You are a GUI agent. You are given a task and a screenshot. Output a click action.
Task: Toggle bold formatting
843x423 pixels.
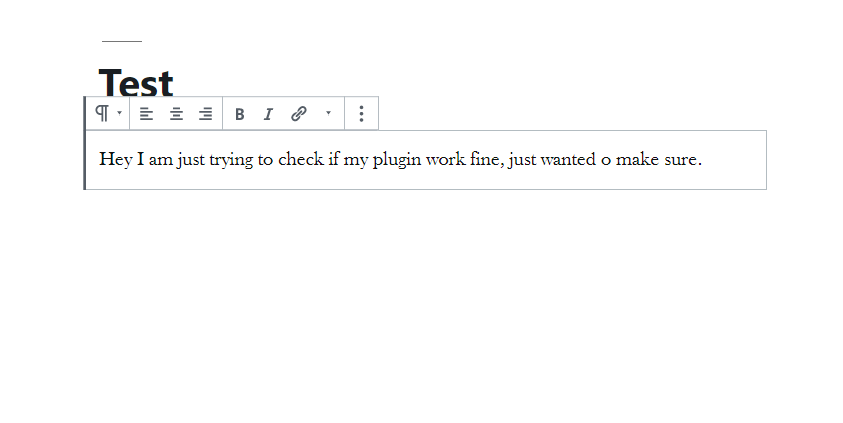click(240, 114)
